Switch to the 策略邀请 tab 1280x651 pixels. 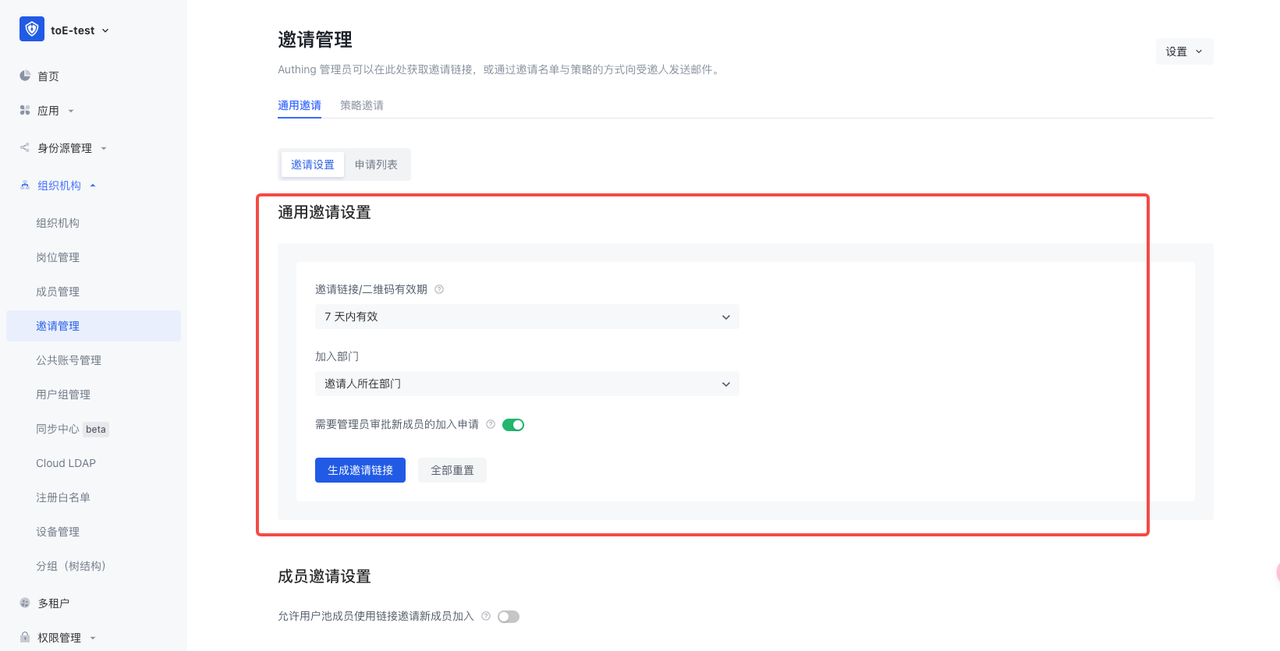(361, 105)
